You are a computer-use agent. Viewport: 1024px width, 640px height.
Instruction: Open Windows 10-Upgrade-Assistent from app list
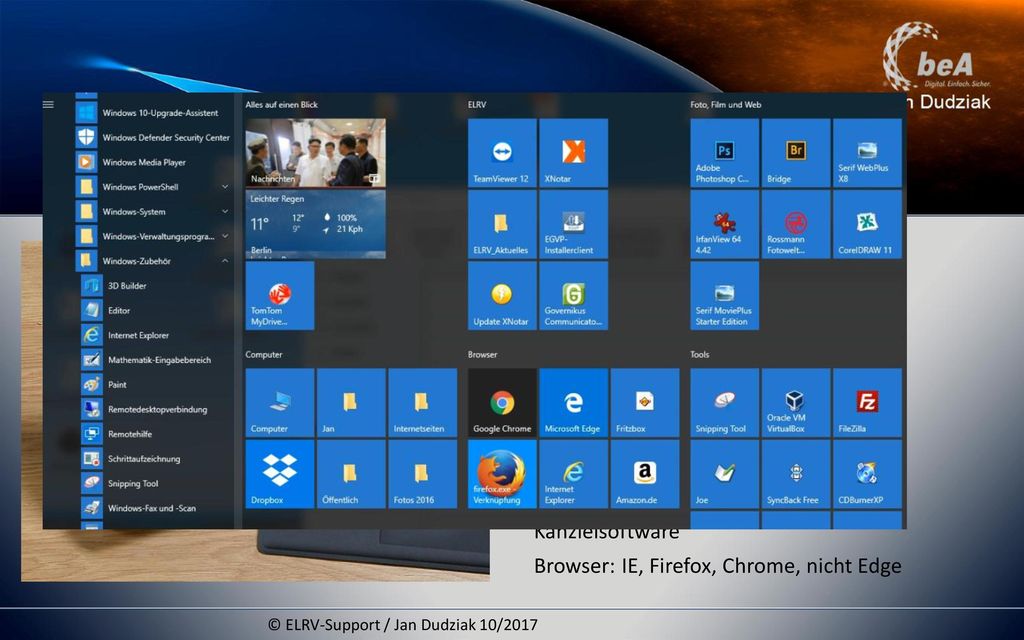point(154,113)
